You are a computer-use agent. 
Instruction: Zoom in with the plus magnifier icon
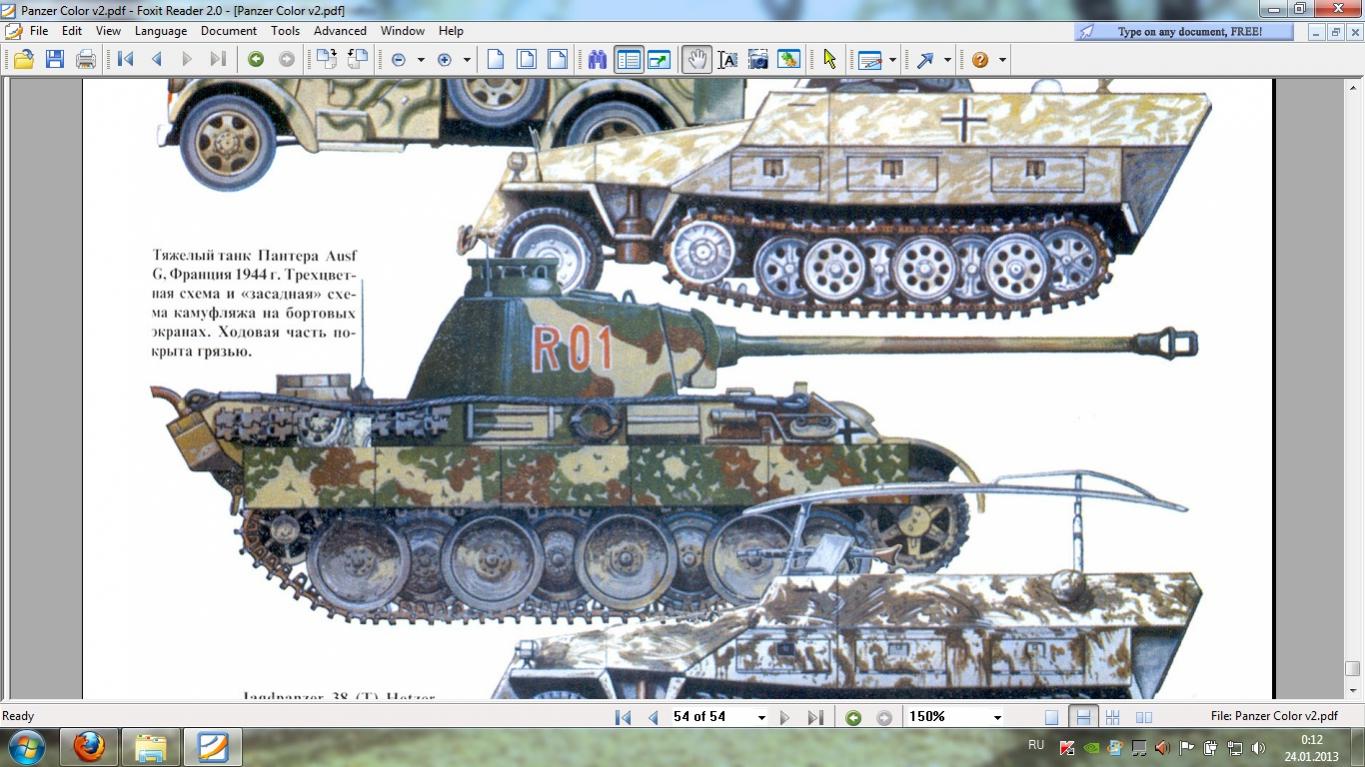coord(445,59)
